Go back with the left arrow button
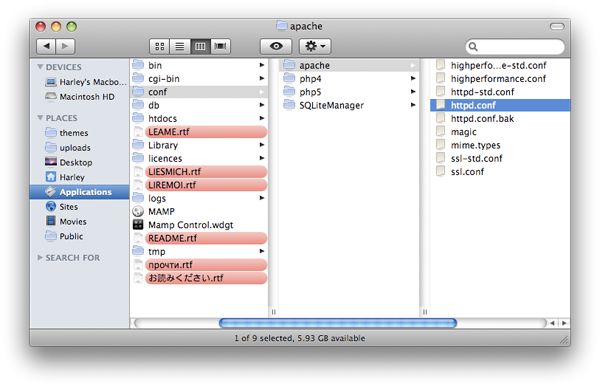The image size is (600, 387). click(46, 46)
